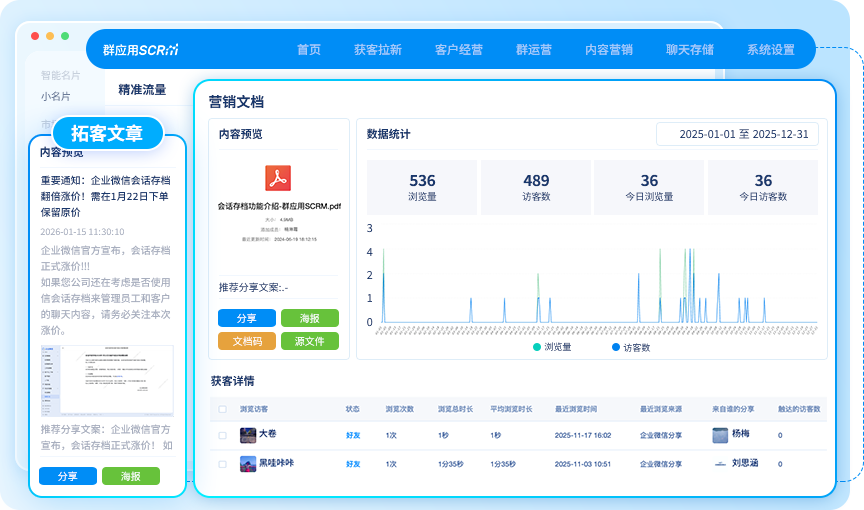Click the yellow macOS minimize dot
The height and width of the screenshot is (510, 864).
[50, 36]
